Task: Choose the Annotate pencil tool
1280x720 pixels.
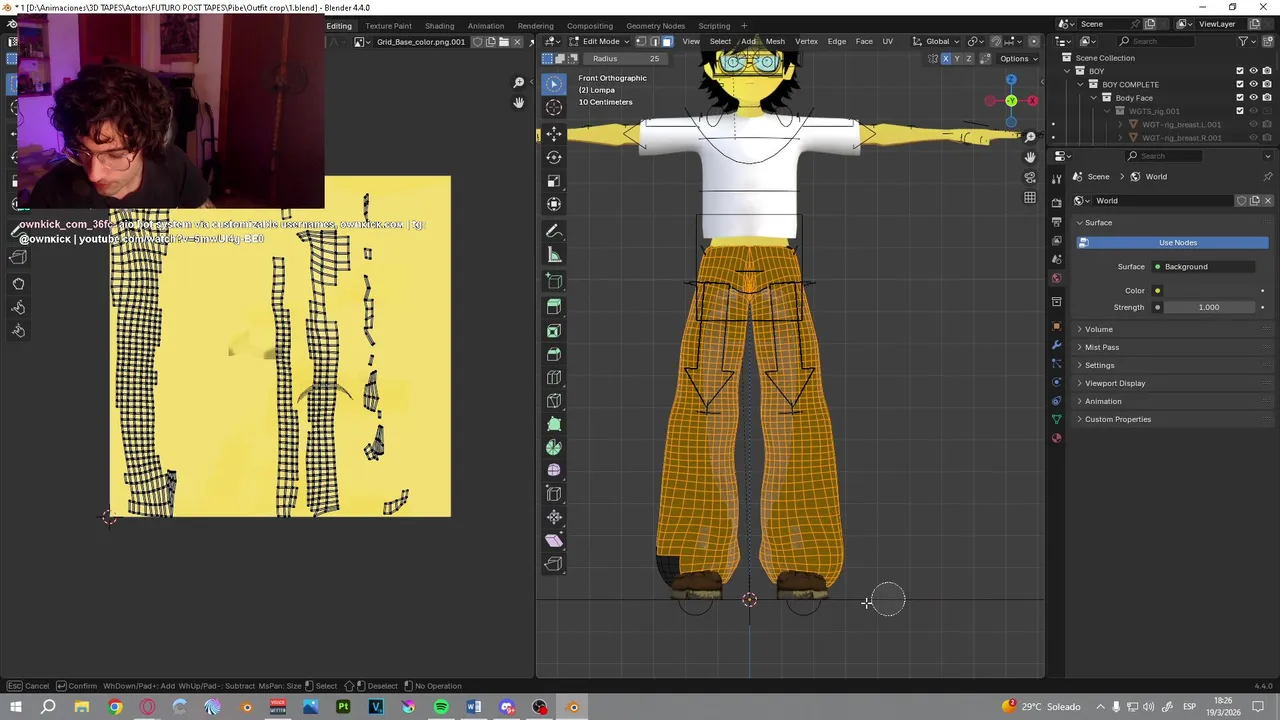Action: pyautogui.click(x=554, y=231)
